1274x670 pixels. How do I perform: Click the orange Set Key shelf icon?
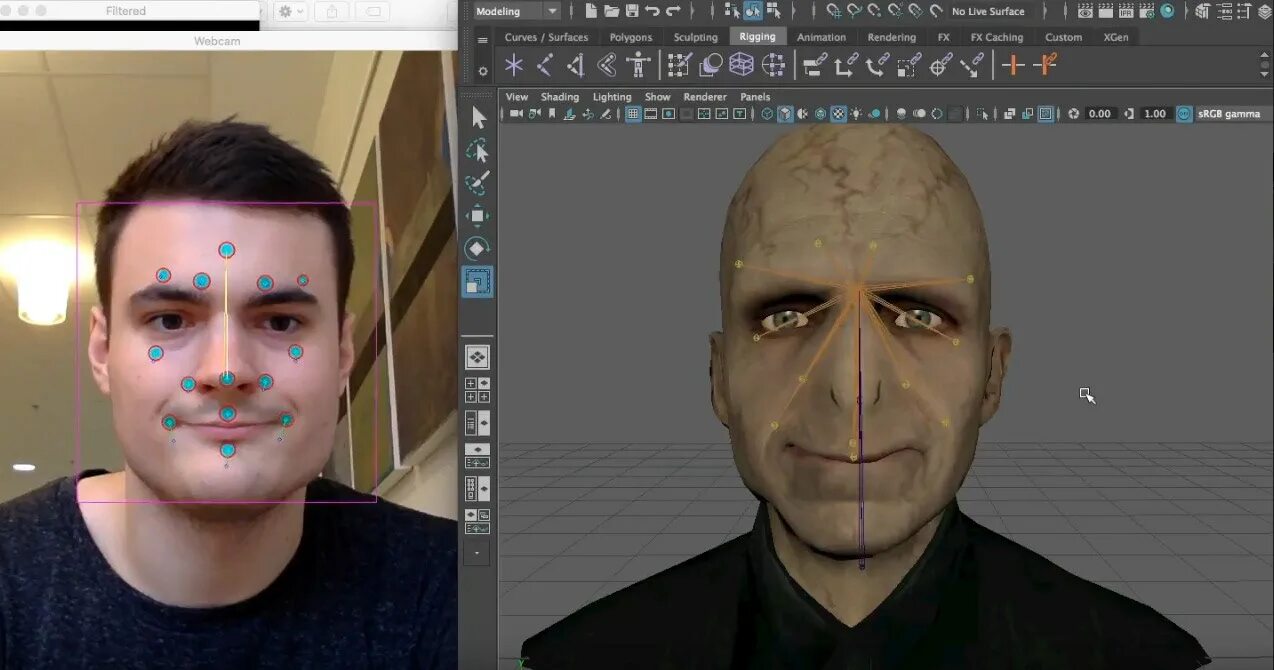tap(1013, 66)
